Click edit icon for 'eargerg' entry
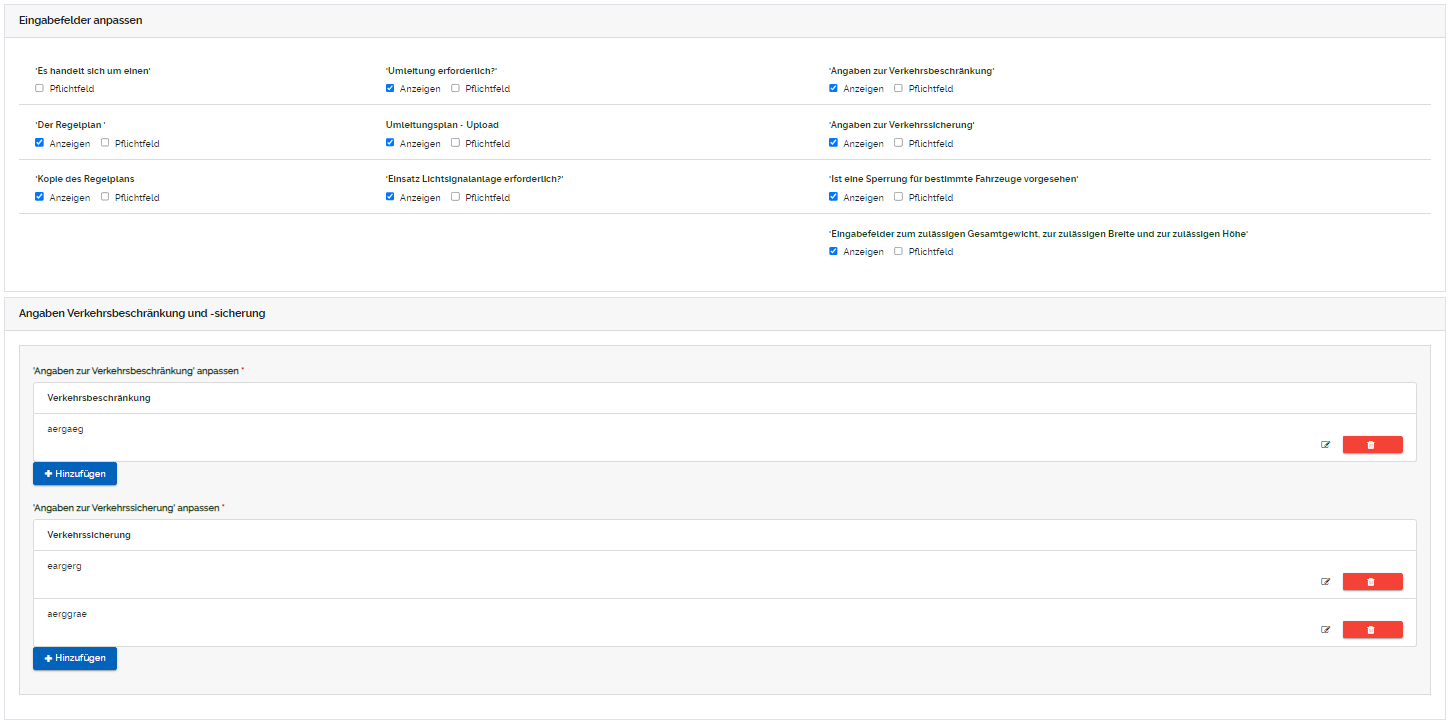 [1325, 581]
